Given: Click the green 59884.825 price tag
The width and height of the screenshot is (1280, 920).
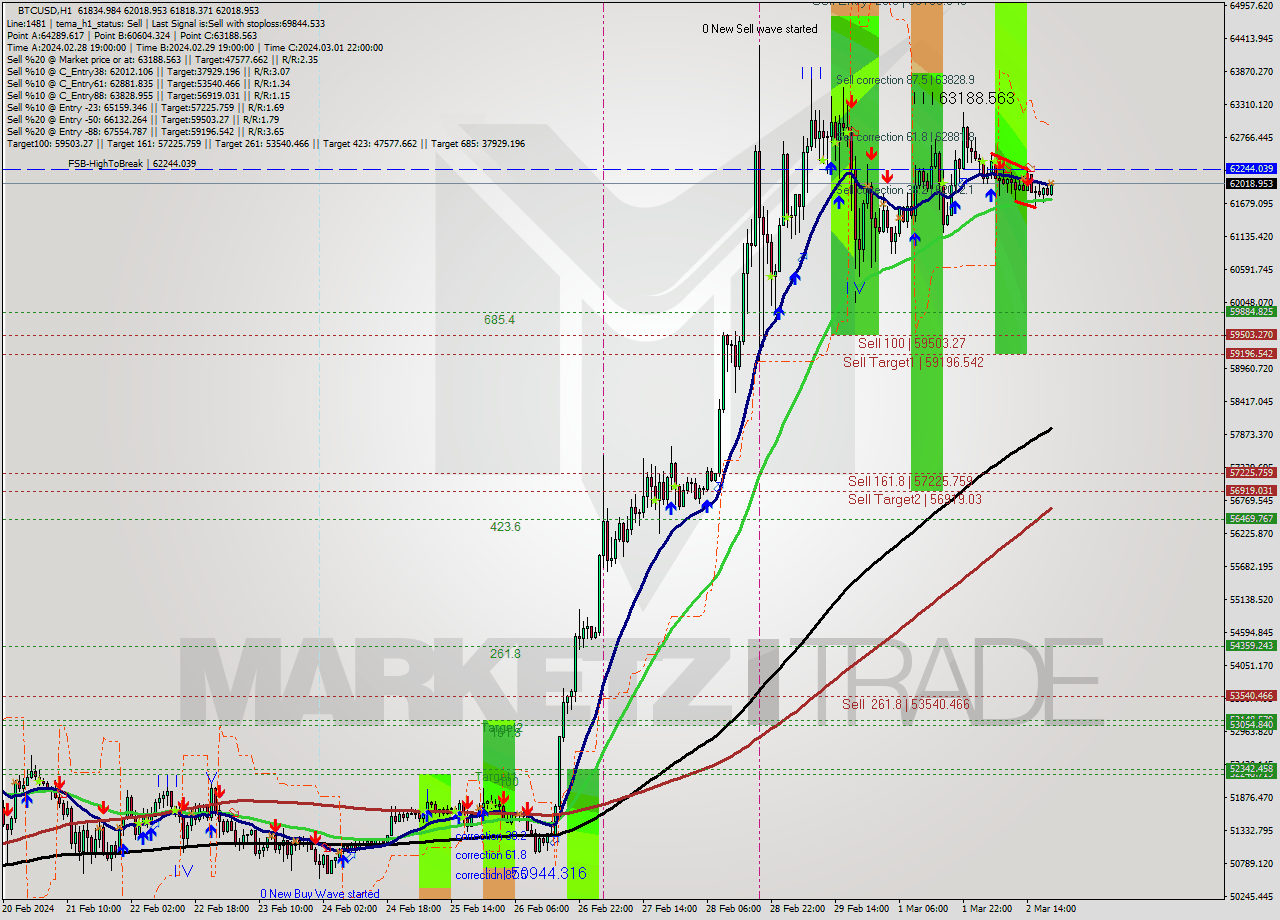Looking at the screenshot, I should point(1251,311).
